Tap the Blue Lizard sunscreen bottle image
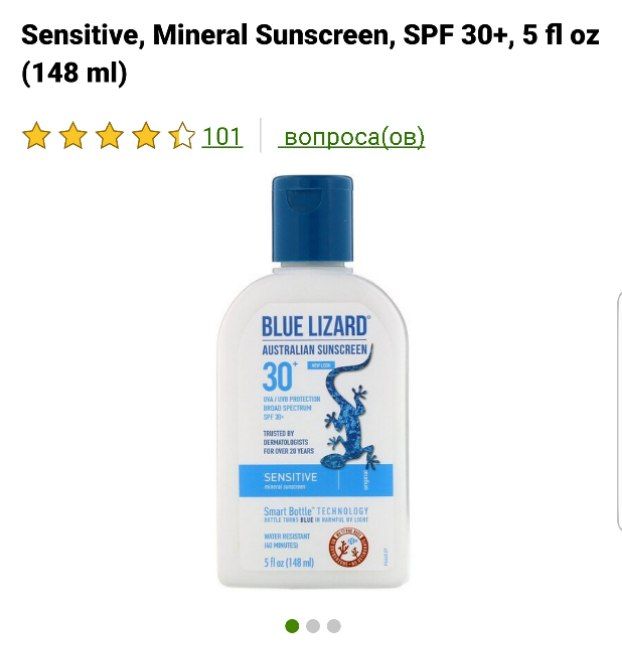This screenshot has width=622, height=647. tap(313, 382)
